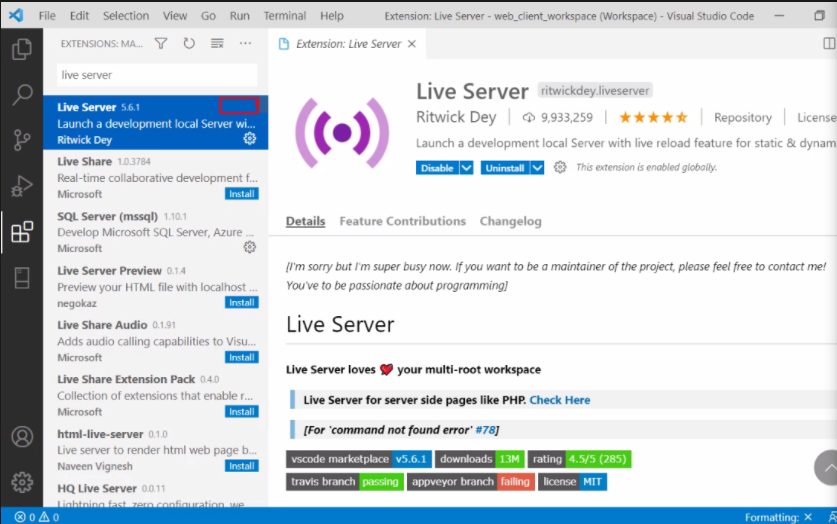This screenshot has width=837, height=524.
Task: Select the Live Server extension in list
Action: [x=155, y=123]
